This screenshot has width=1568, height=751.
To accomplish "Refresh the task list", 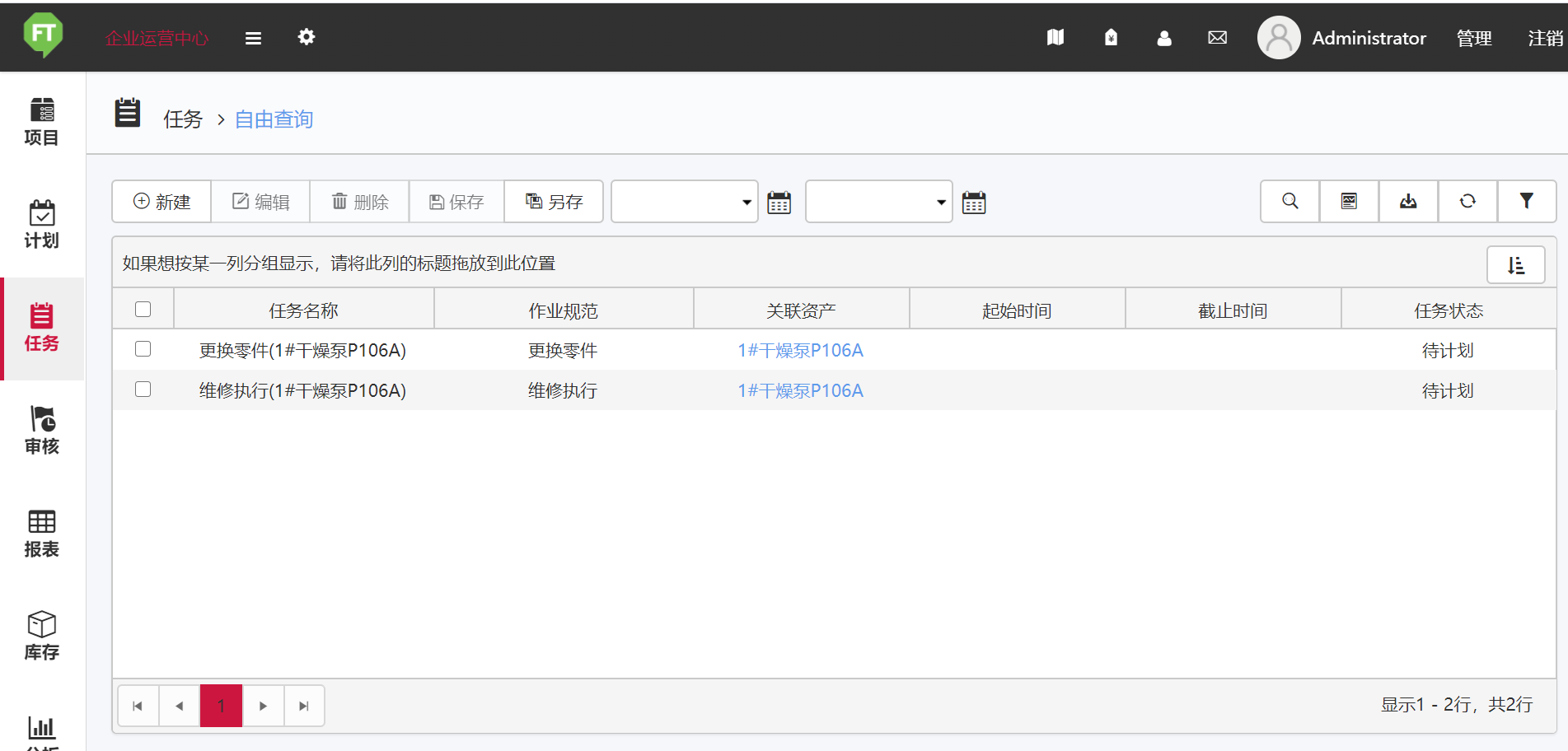I will coord(1467,202).
